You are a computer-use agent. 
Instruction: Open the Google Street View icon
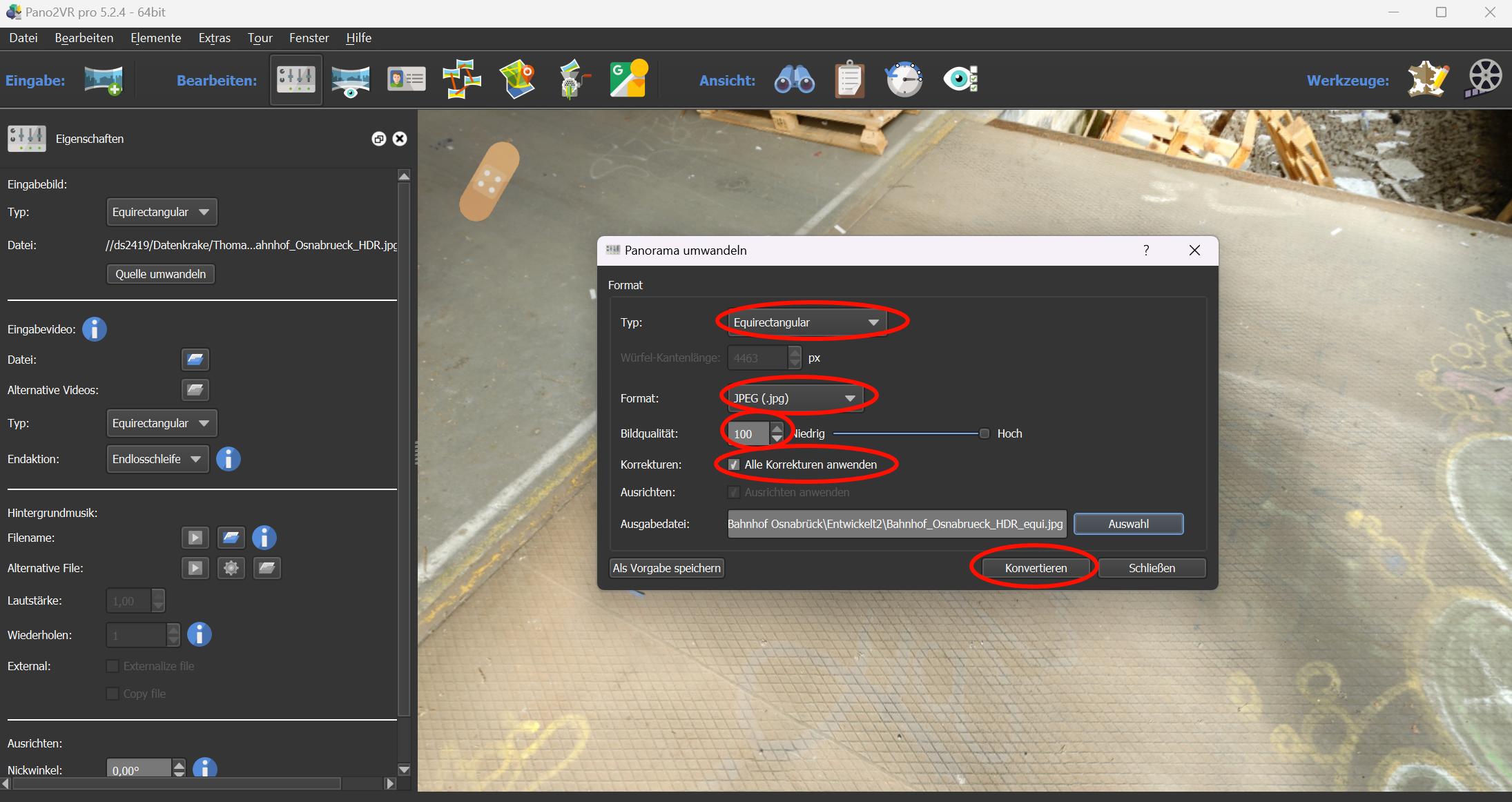tap(628, 79)
